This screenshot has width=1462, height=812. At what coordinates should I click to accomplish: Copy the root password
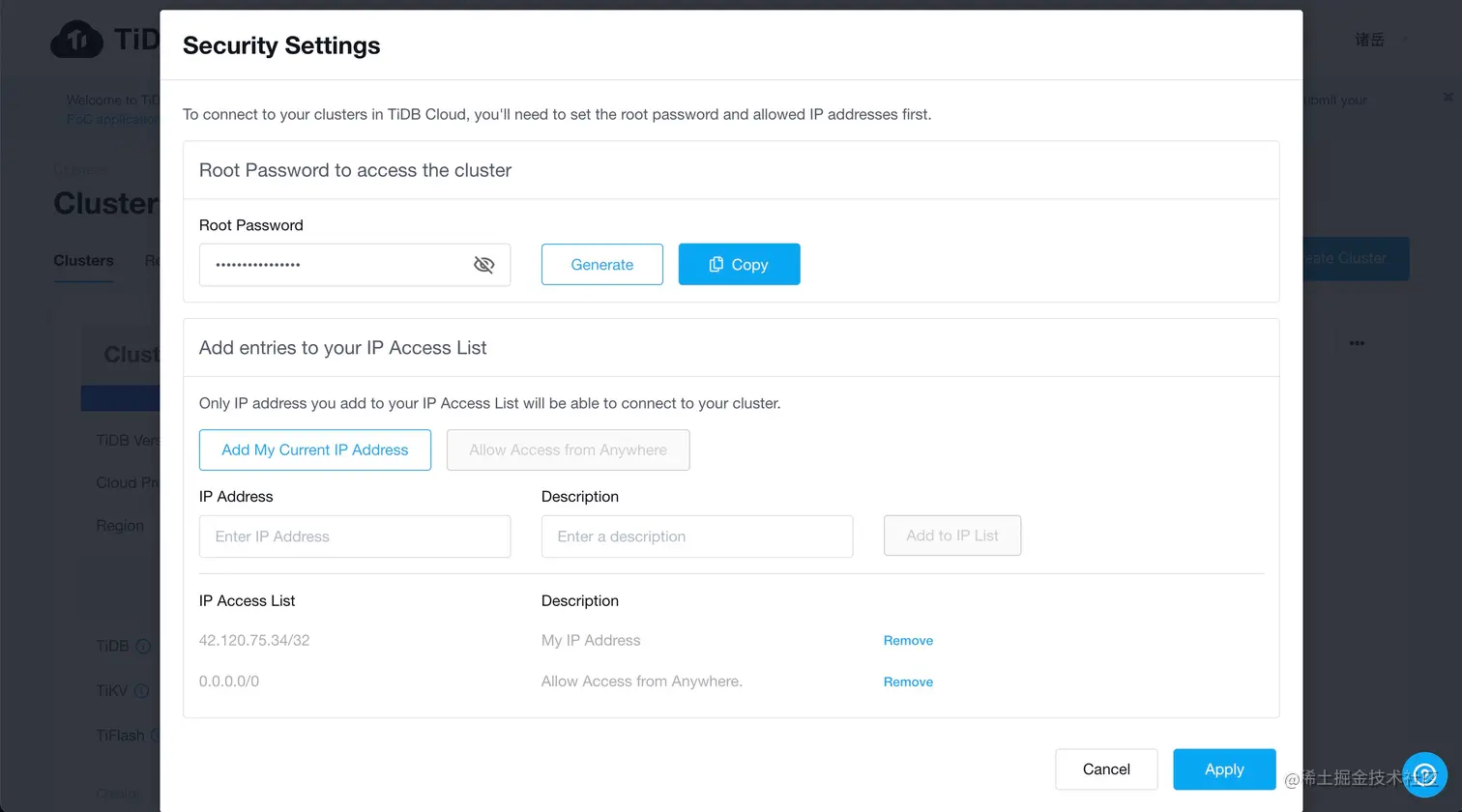pyautogui.click(x=739, y=265)
